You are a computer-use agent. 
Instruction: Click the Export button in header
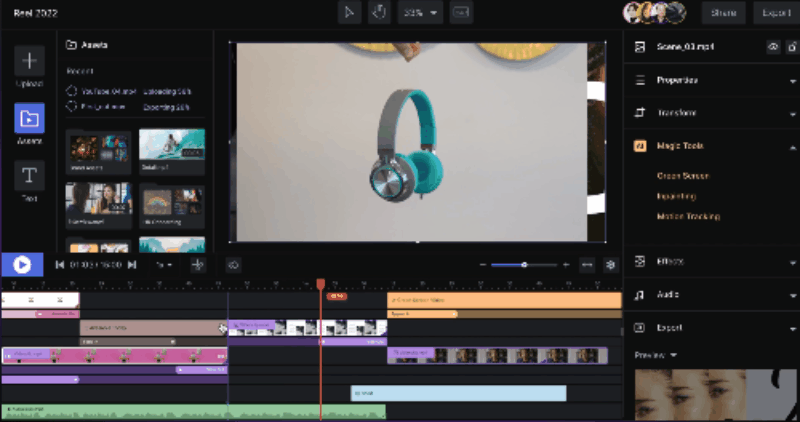(x=777, y=13)
